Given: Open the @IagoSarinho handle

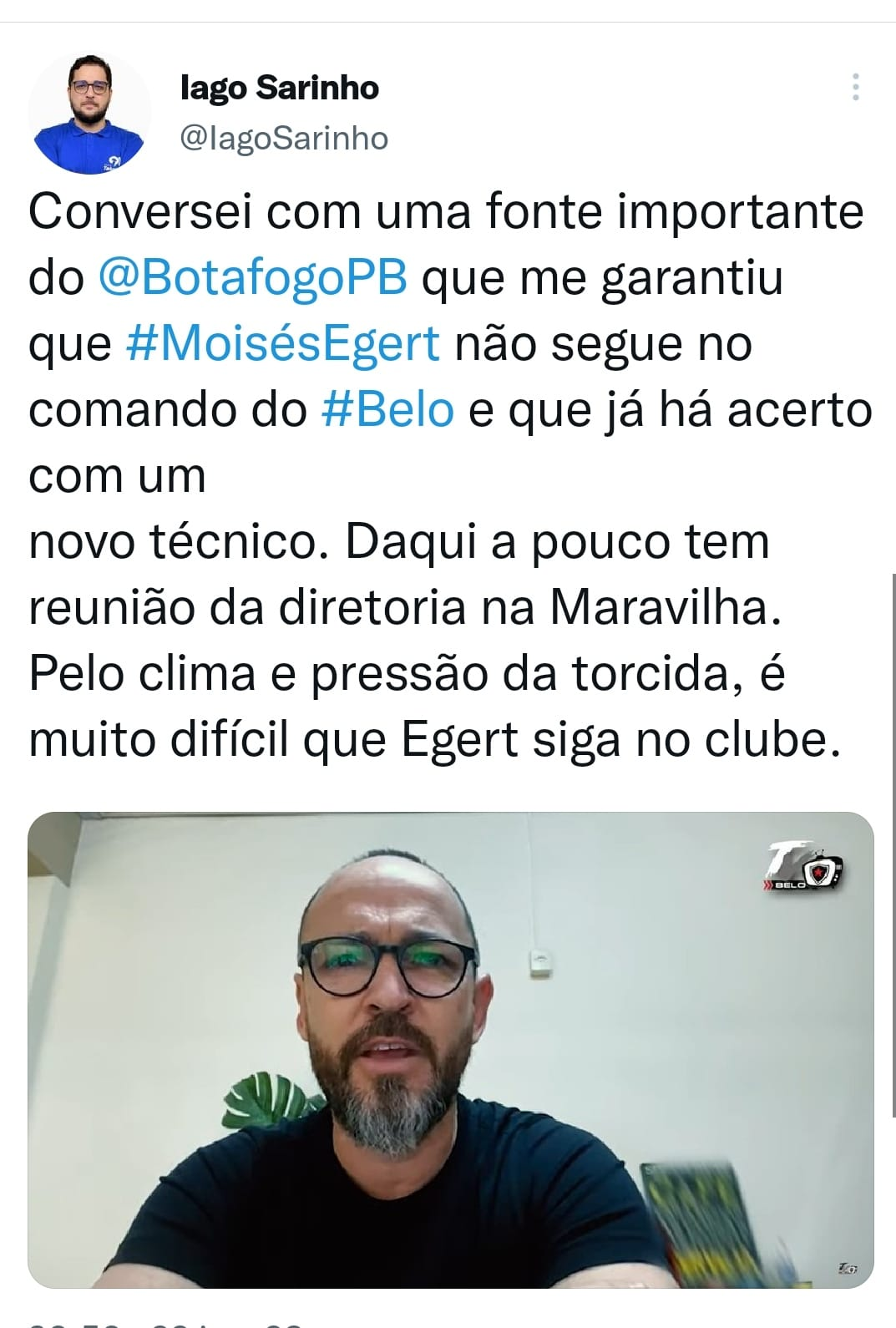Looking at the screenshot, I should 285,139.
